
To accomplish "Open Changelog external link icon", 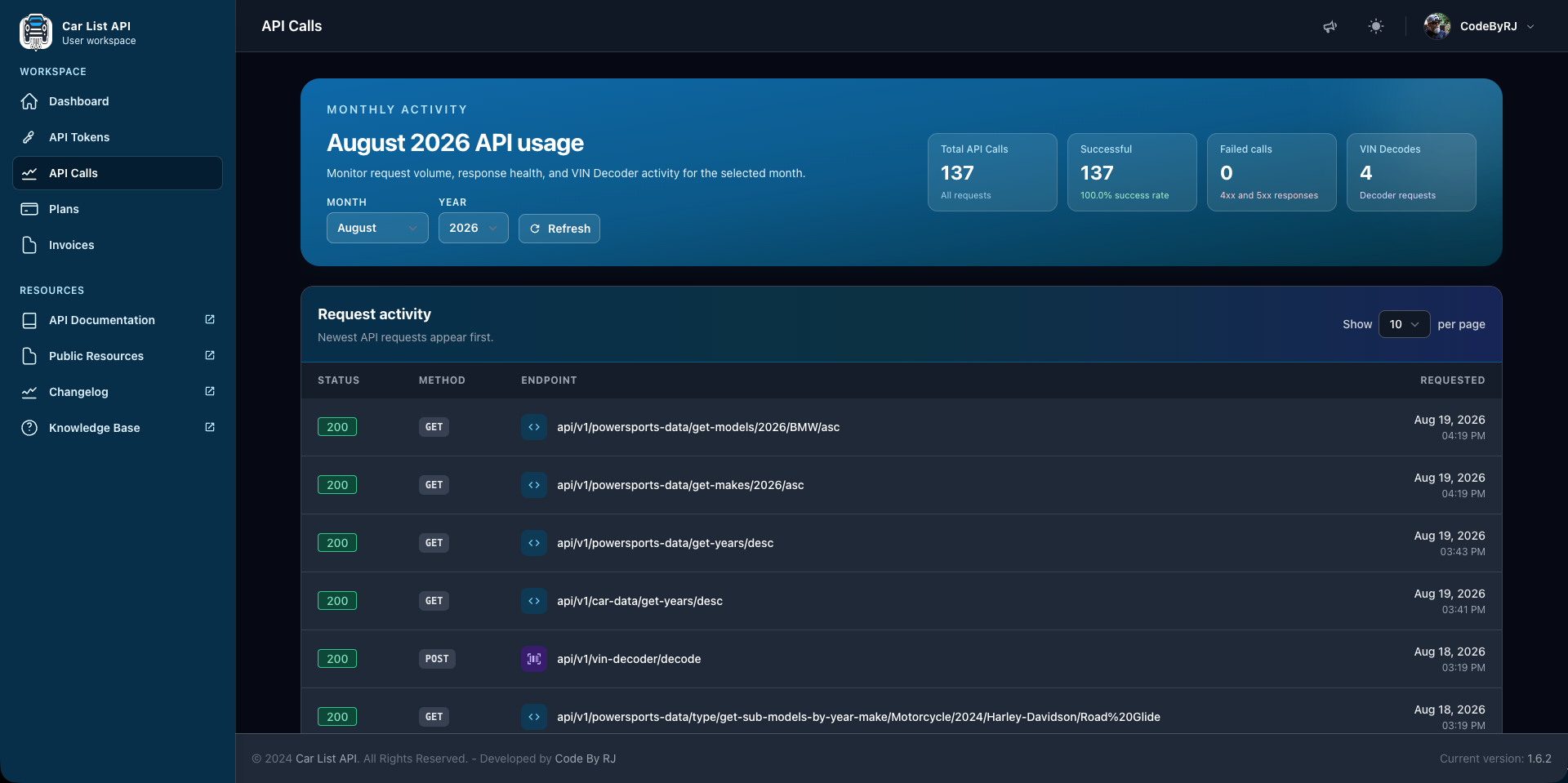I will pyautogui.click(x=210, y=391).
